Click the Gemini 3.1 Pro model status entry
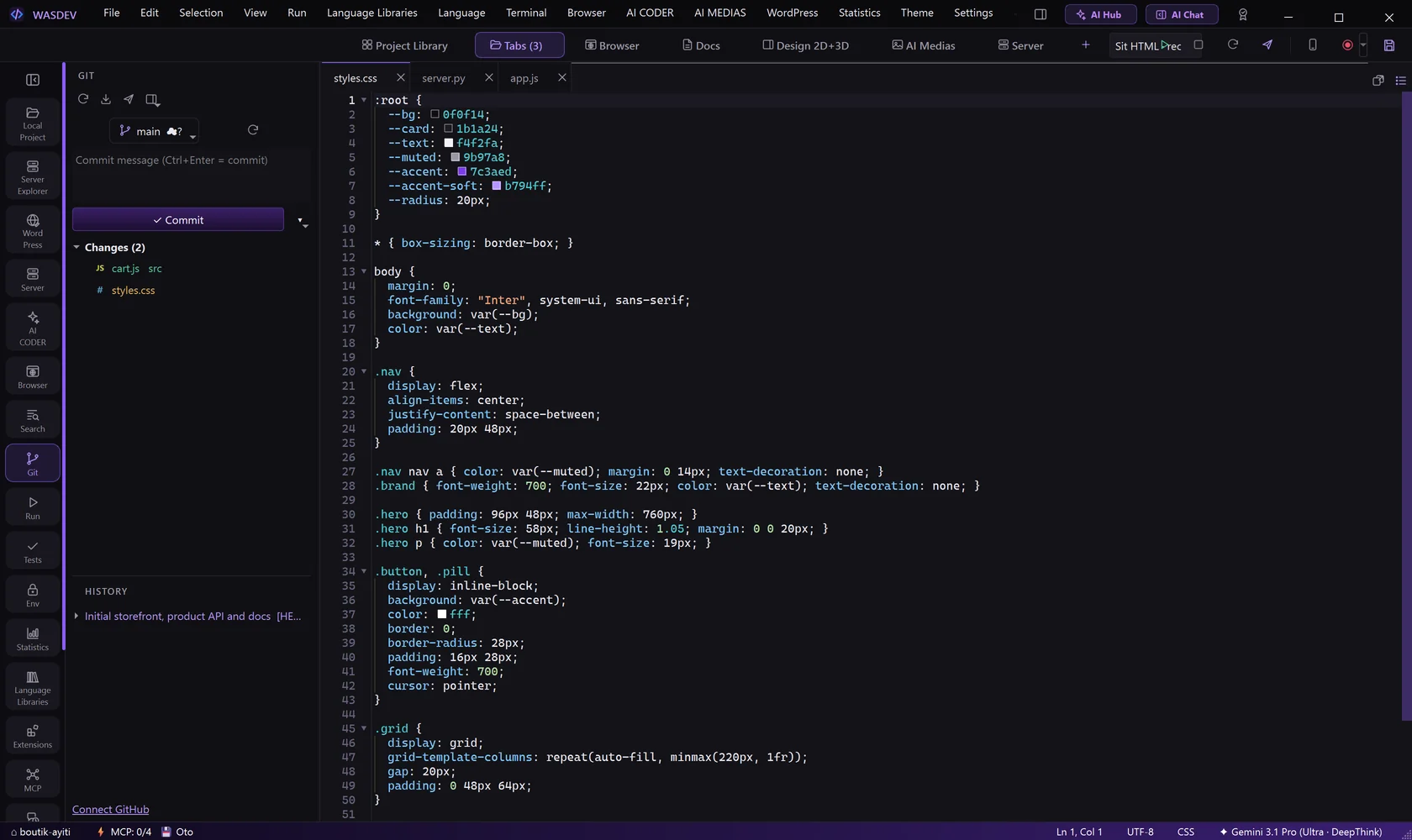 coord(1301,832)
